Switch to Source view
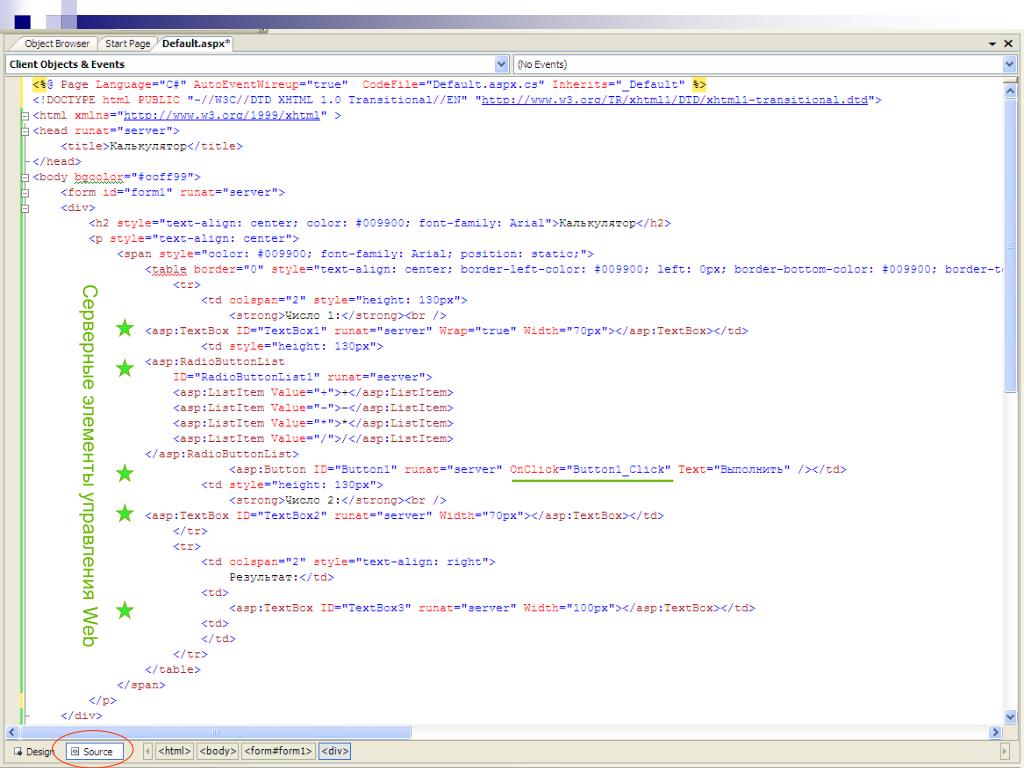This screenshot has height=768, width=1024. pos(93,752)
